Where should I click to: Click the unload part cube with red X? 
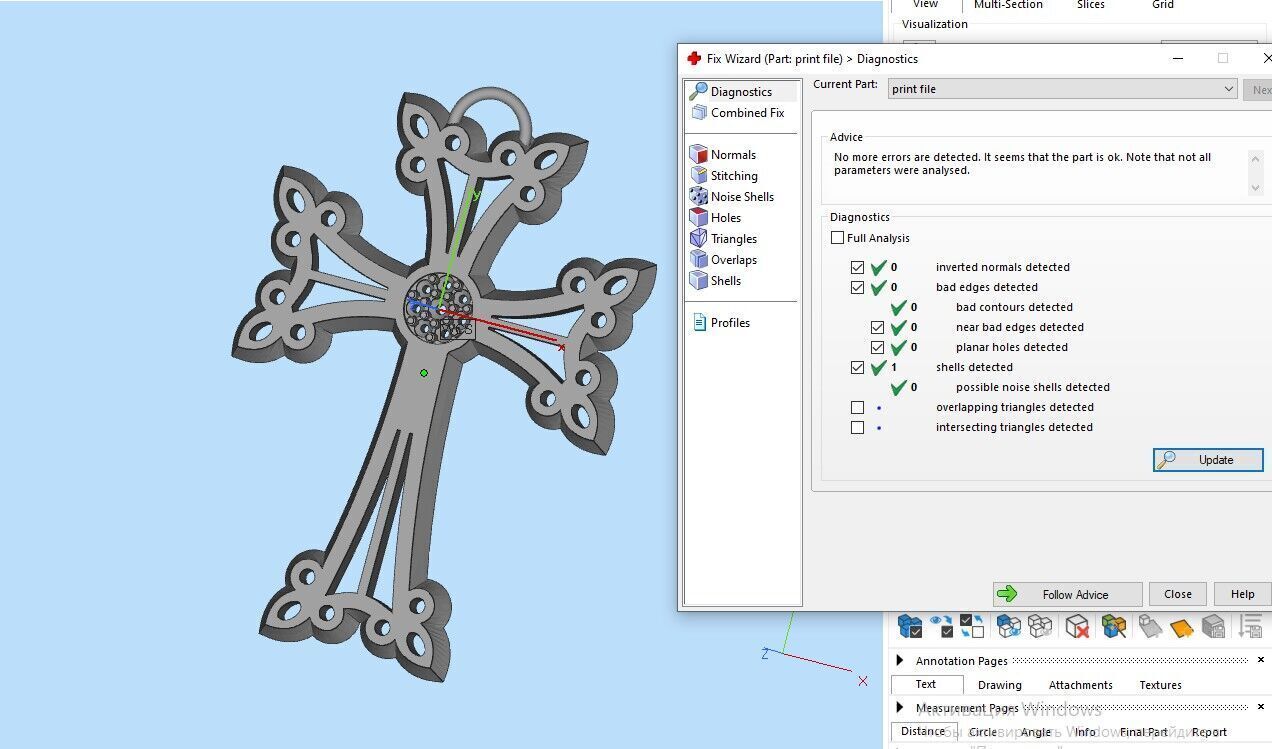tap(1077, 626)
